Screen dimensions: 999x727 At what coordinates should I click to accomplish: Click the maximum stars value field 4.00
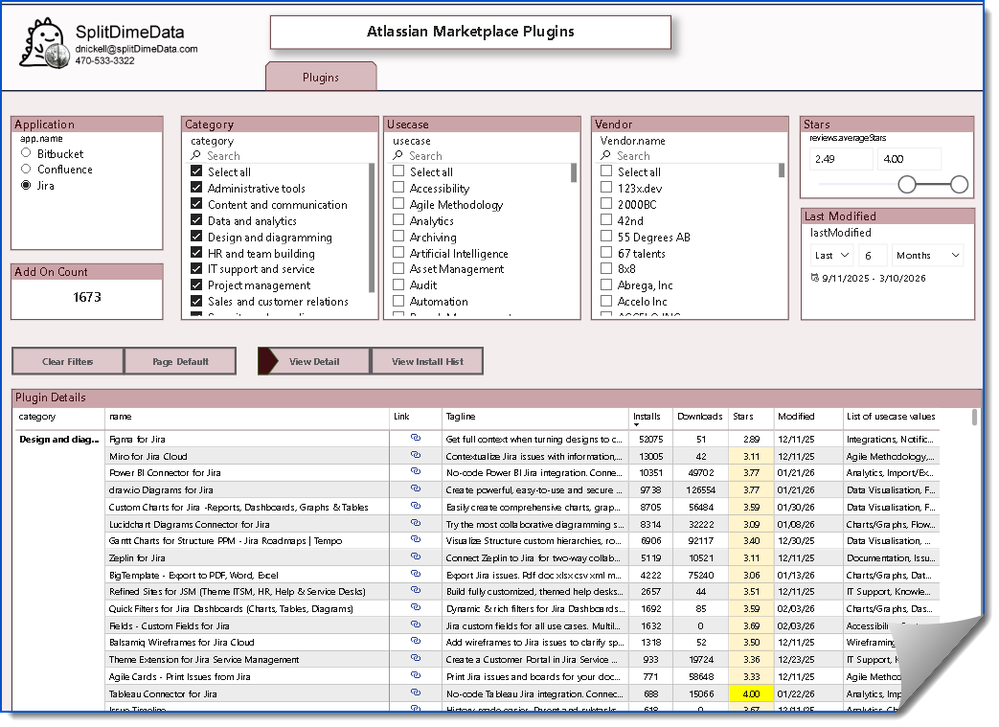point(909,159)
